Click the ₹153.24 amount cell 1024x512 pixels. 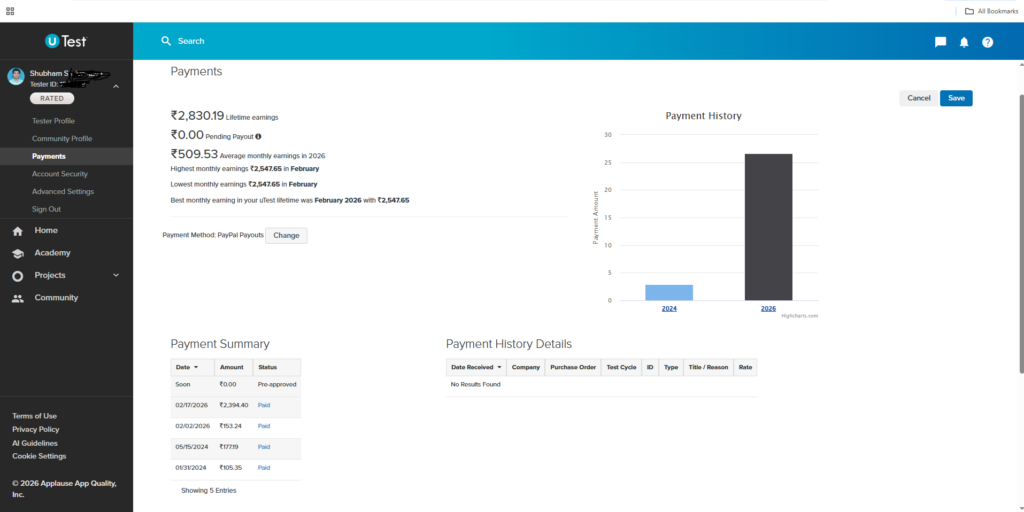pyautogui.click(x=232, y=426)
